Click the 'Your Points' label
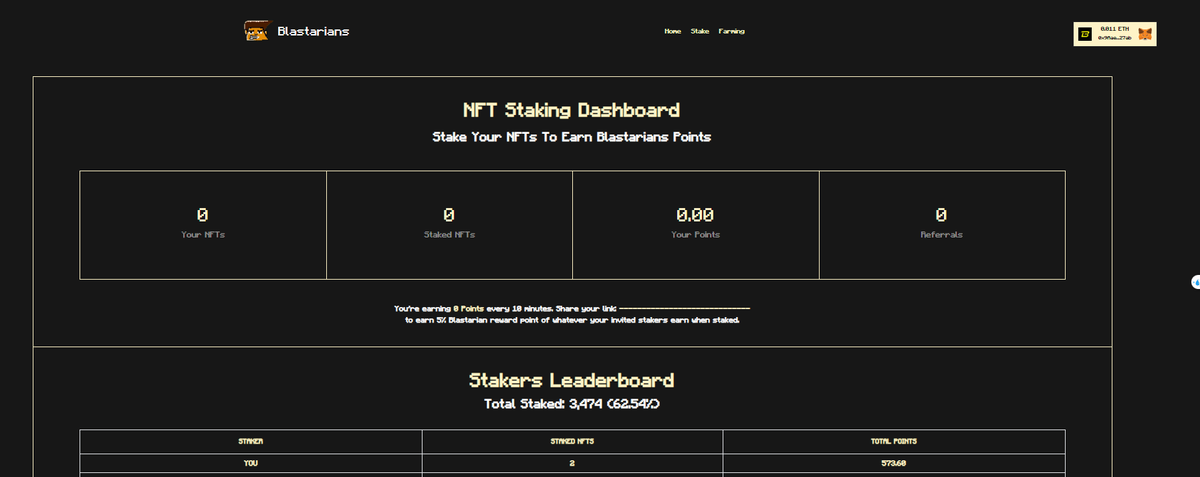Screen dimensions: 1200x477 [695, 235]
